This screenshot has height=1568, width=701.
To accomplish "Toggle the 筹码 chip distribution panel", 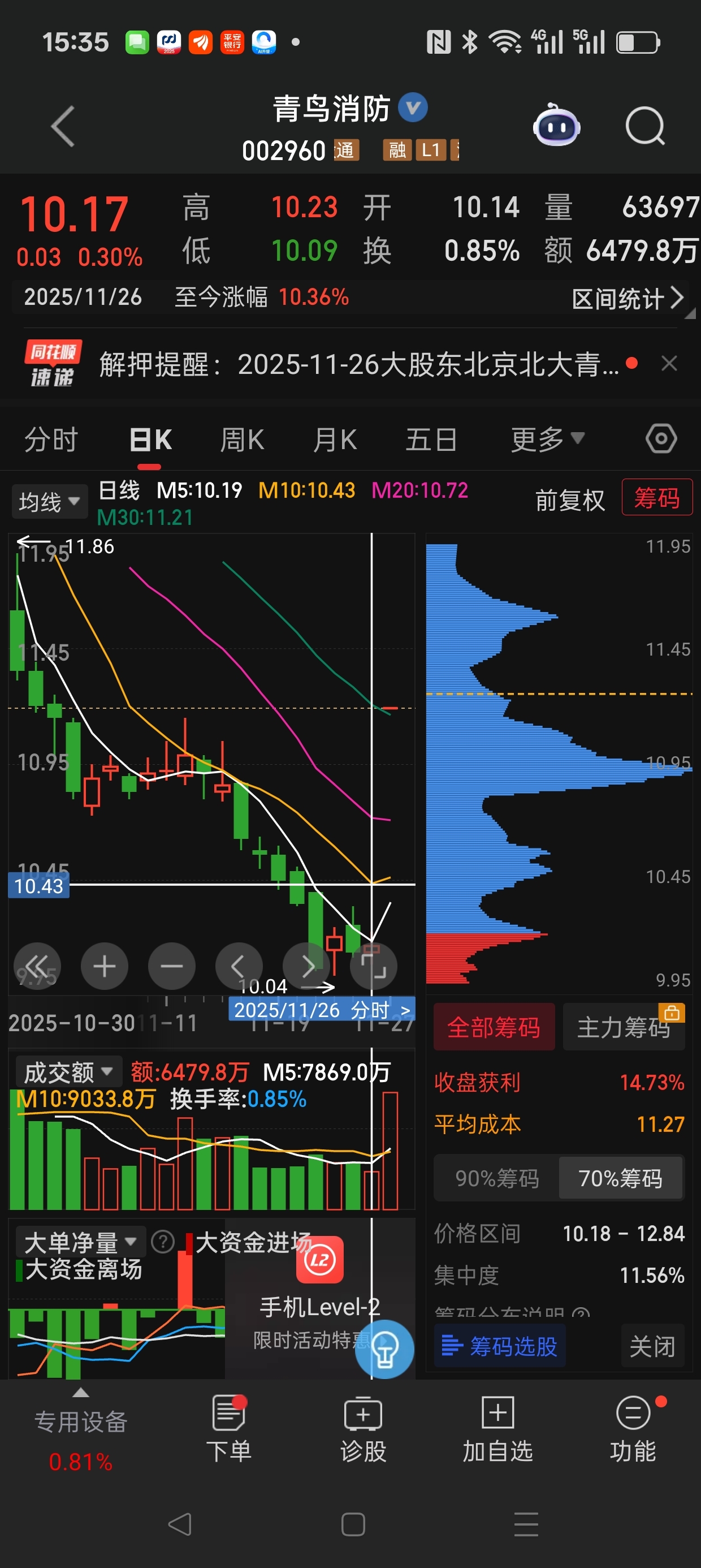I will click(656, 497).
